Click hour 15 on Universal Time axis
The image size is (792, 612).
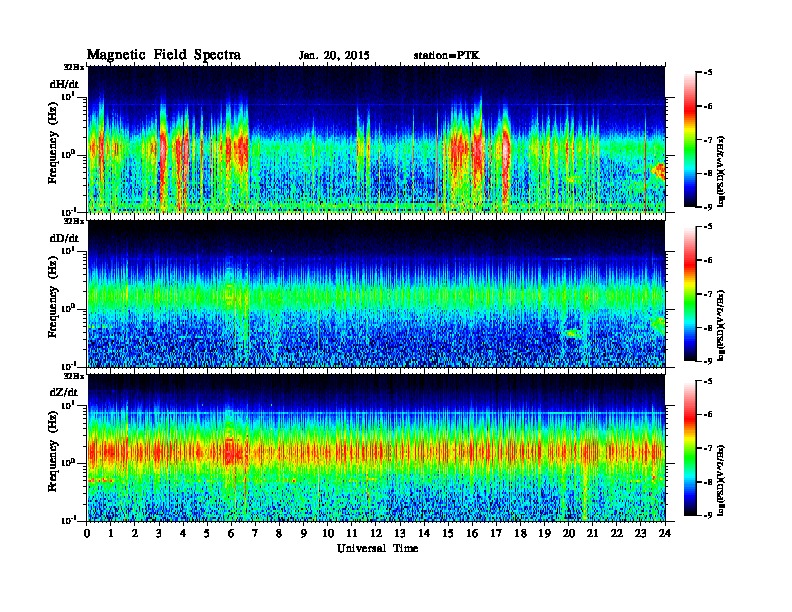tap(448, 534)
